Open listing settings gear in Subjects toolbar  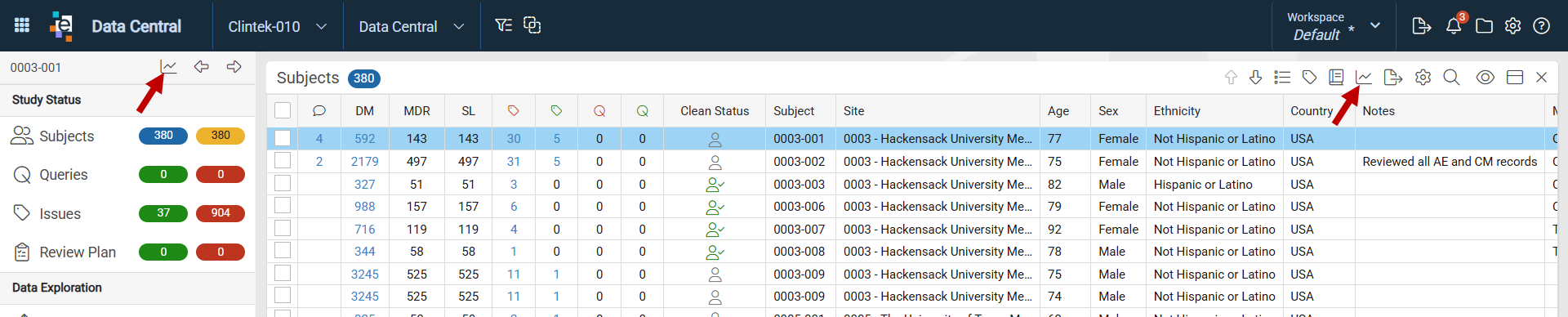coord(1423,77)
